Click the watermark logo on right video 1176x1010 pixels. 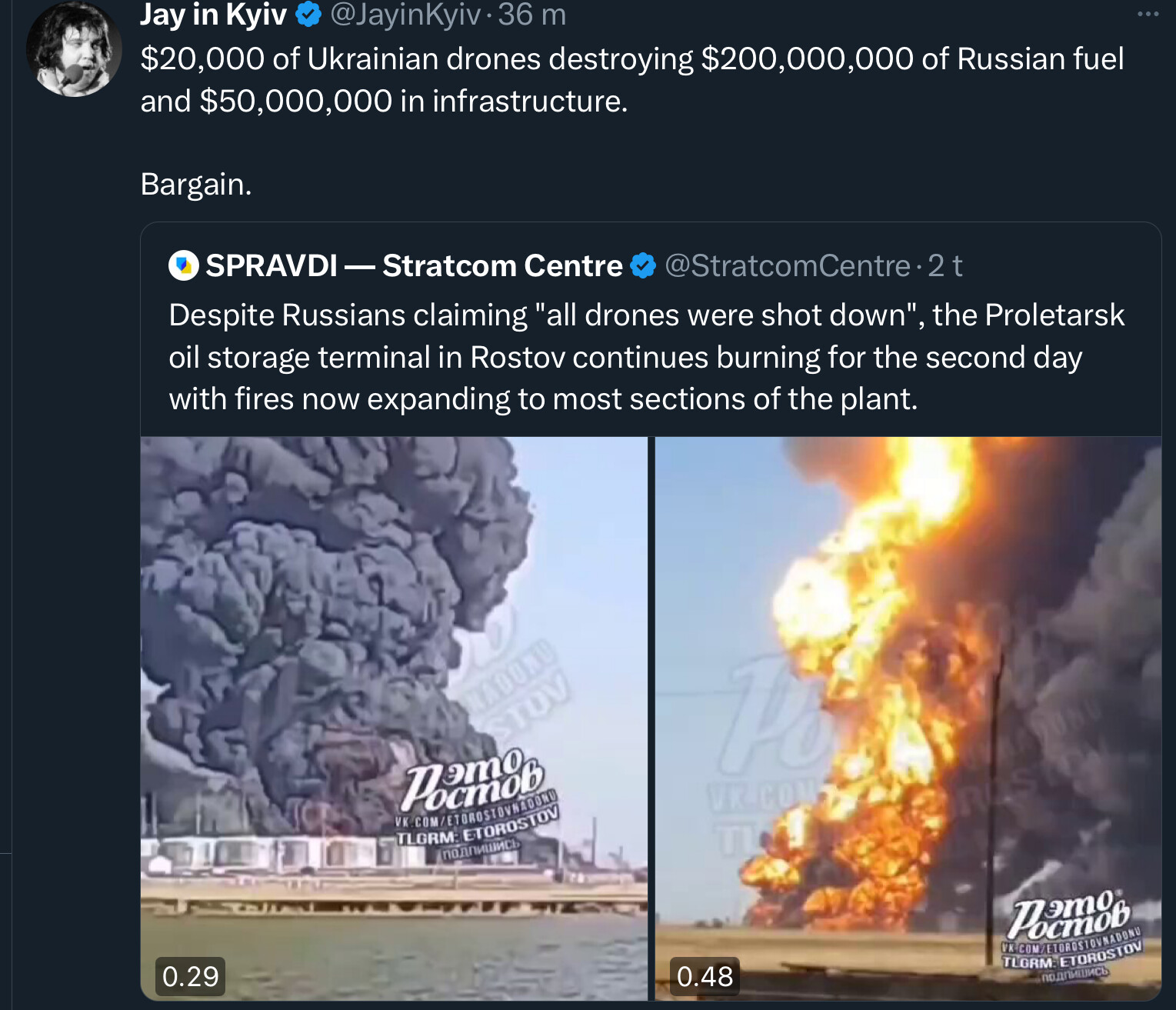tap(1072, 935)
